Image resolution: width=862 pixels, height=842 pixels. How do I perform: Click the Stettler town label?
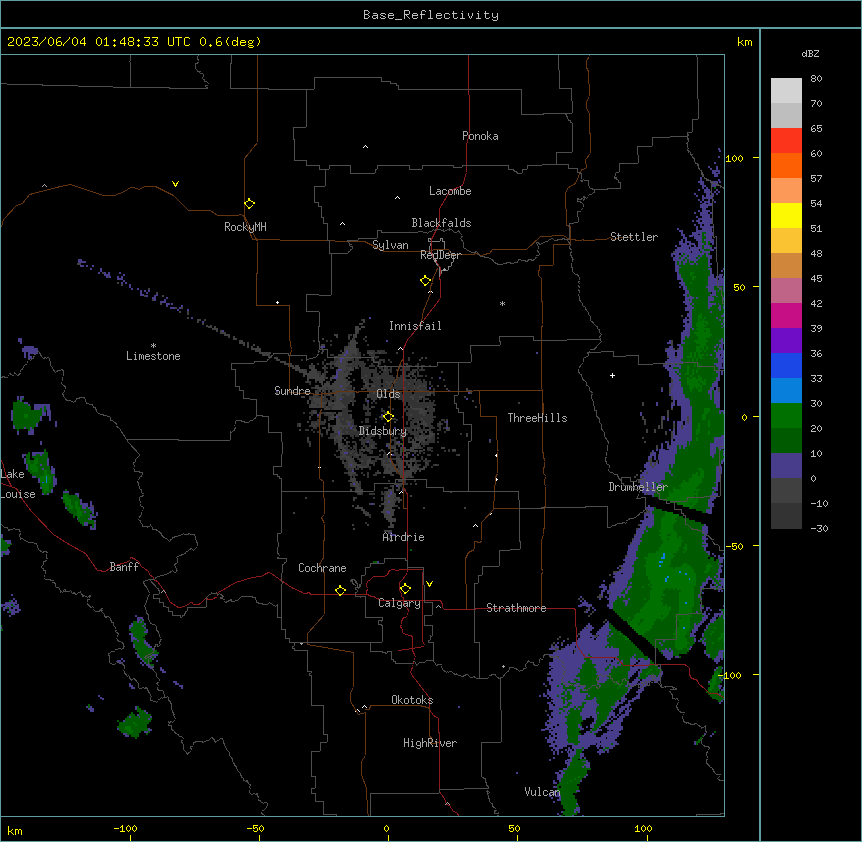tap(634, 237)
